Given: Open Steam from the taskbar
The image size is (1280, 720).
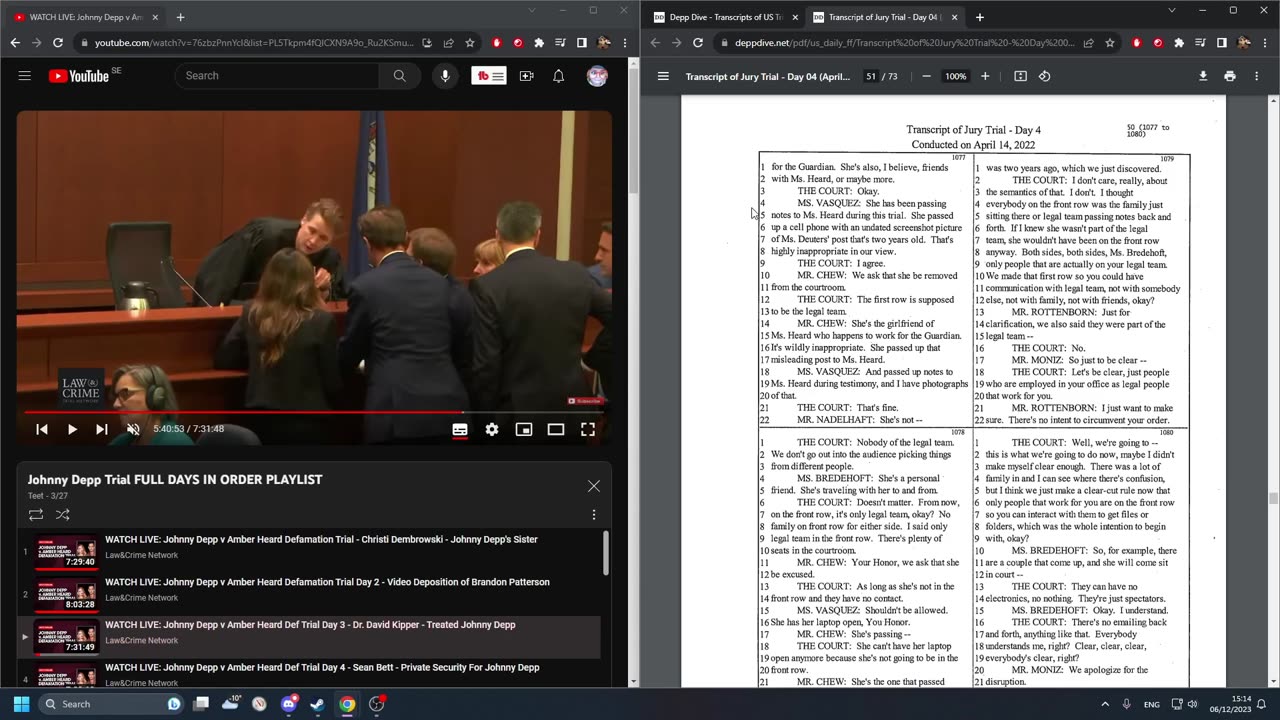Looking at the screenshot, I should click(x=317, y=704).
